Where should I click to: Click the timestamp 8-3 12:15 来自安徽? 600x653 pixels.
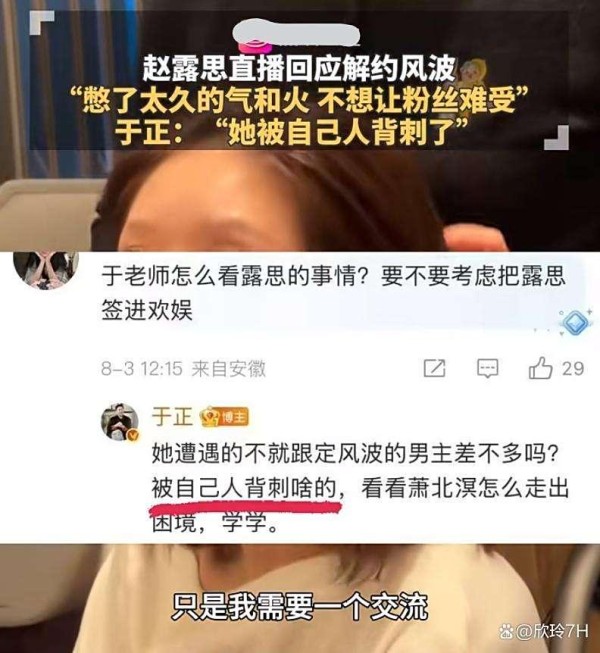tap(183, 369)
